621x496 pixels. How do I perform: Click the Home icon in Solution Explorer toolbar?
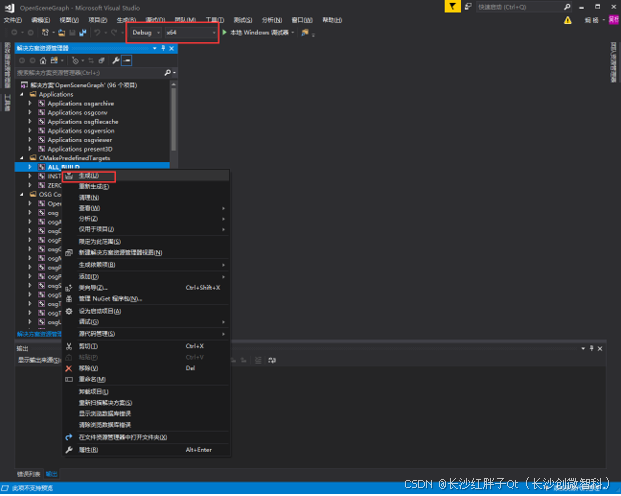point(43,61)
